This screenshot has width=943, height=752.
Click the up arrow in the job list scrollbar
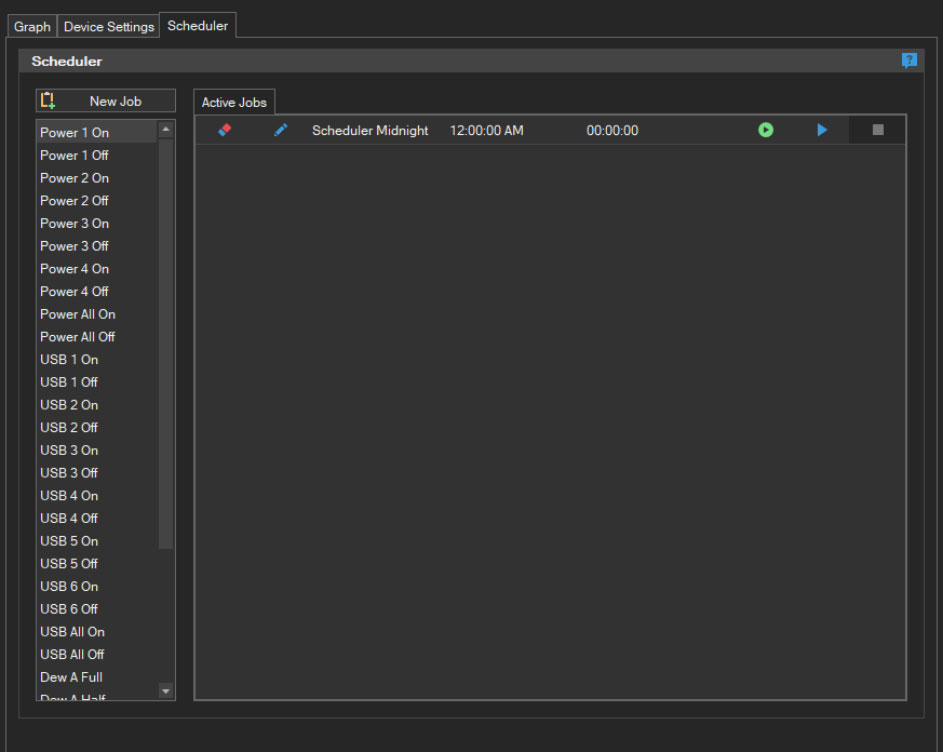(166, 129)
